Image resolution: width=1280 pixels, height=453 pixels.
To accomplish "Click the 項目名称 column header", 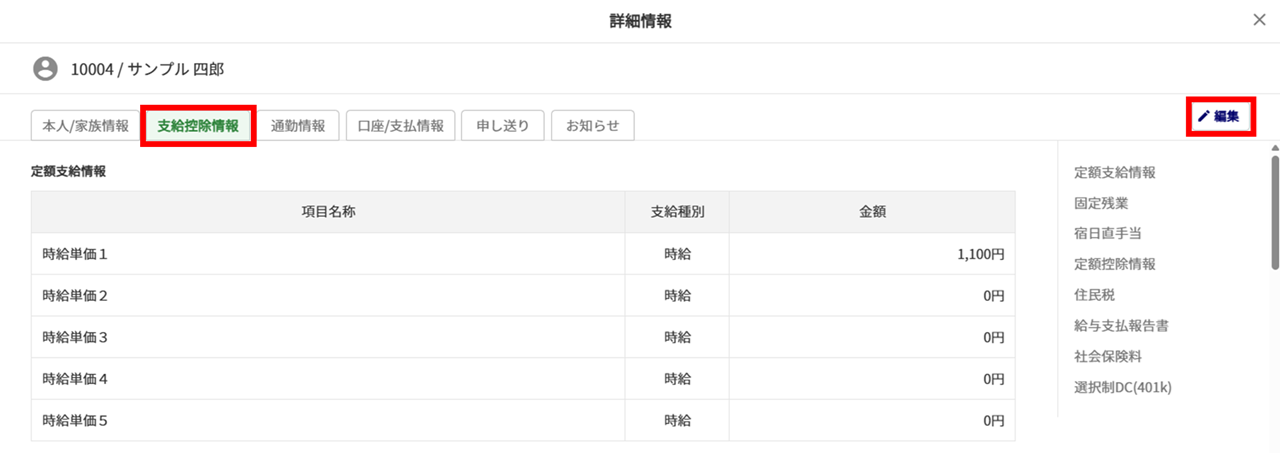I will [329, 212].
